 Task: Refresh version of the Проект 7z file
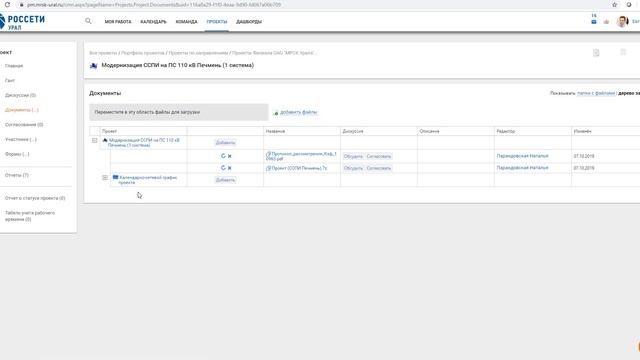tap(223, 168)
